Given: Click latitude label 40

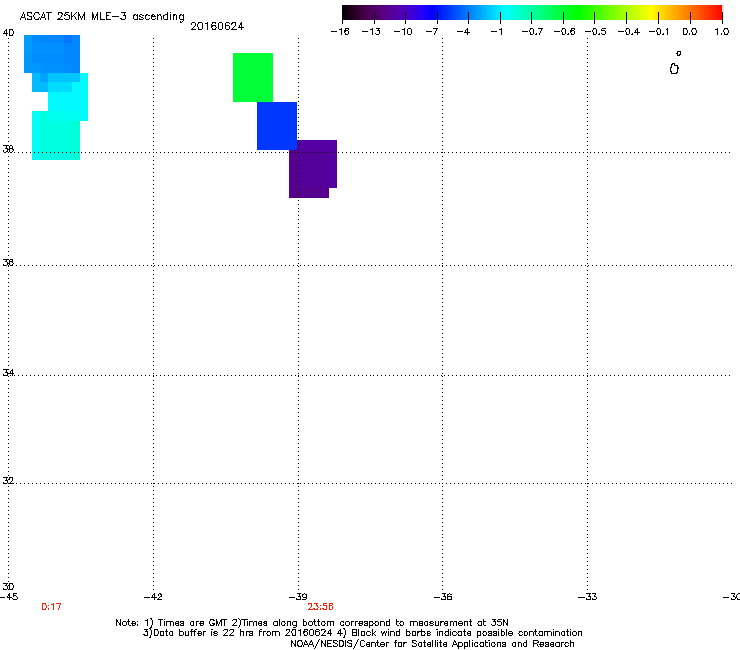Looking at the screenshot, I should [8, 33].
